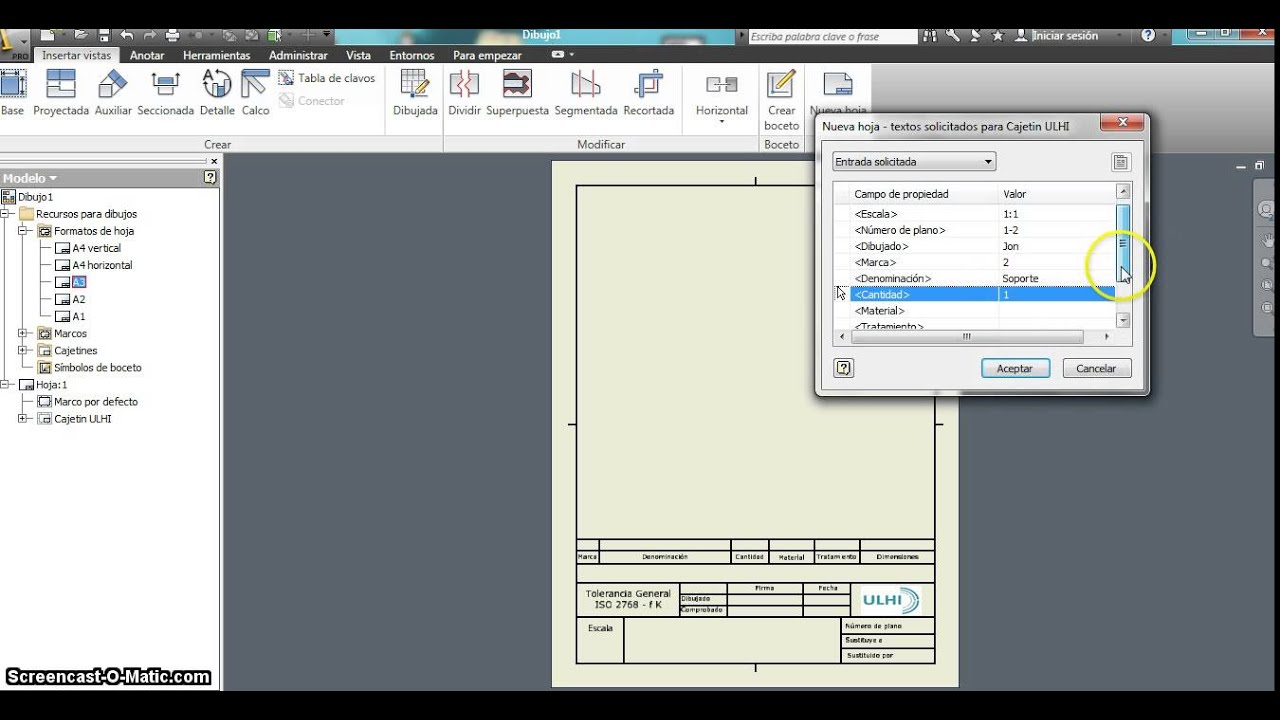Open the quick access toolbar customize arrow
Viewport: 1280px width, 720px height.
(326, 35)
